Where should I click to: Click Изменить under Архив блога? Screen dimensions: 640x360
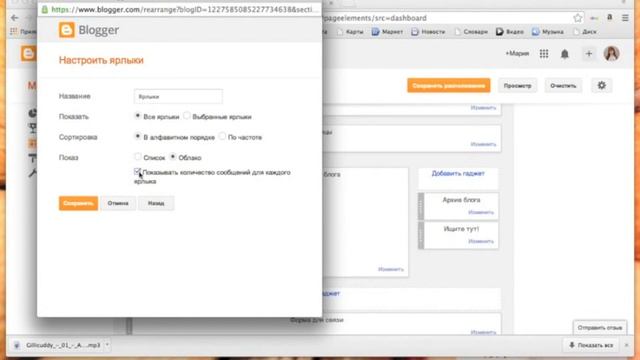(481, 212)
